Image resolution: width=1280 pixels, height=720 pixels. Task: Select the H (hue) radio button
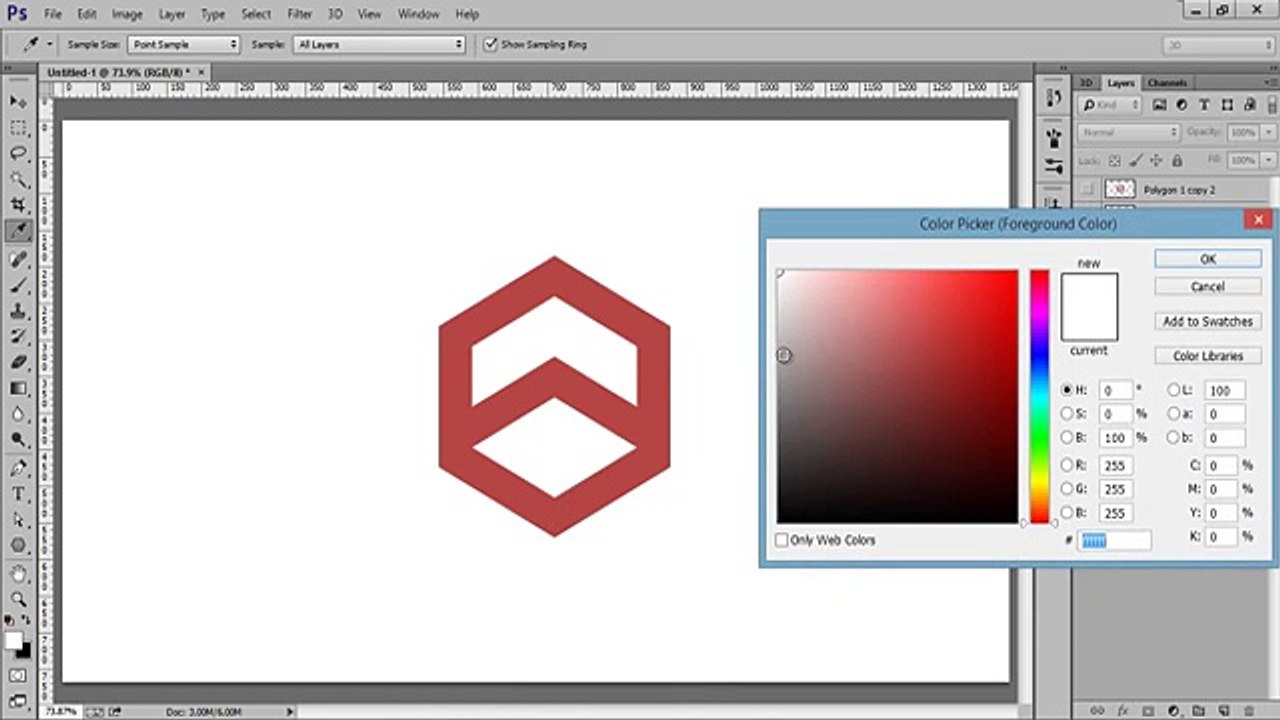pyautogui.click(x=1067, y=390)
